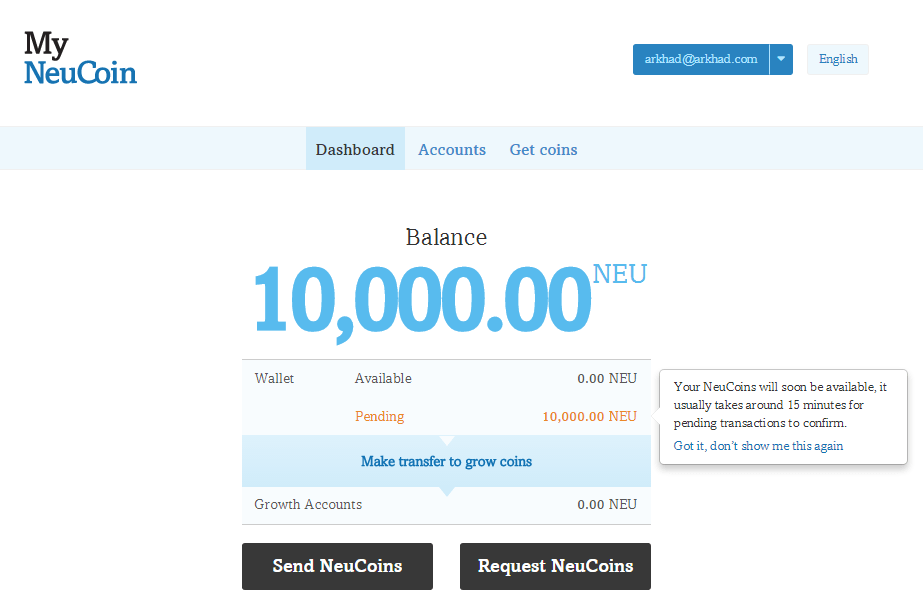Screen dimensions: 923x606
Task: Open the account dropdown arrow
Action: [x=780, y=59]
